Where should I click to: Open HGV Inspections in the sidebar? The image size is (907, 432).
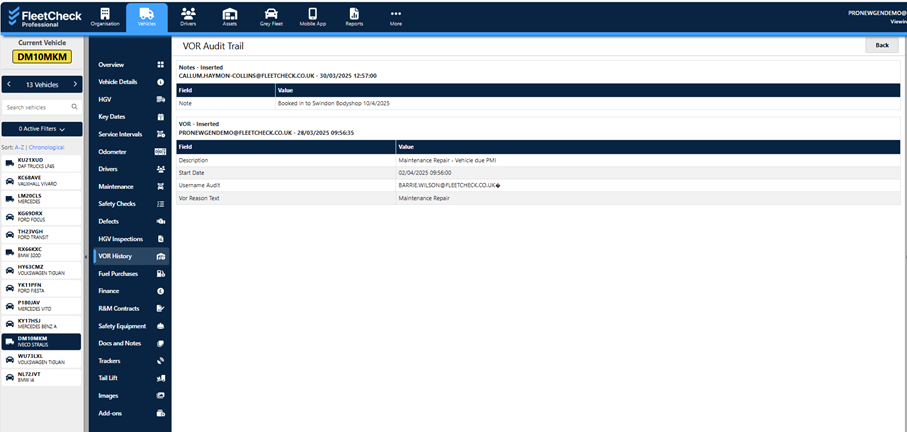click(130, 239)
